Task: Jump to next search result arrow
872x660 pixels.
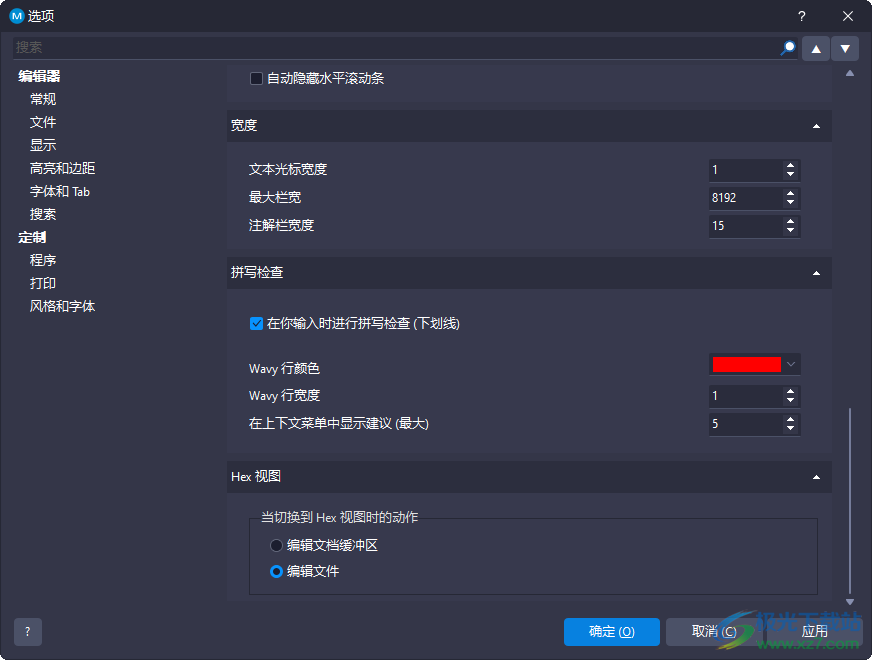Action: [x=845, y=49]
